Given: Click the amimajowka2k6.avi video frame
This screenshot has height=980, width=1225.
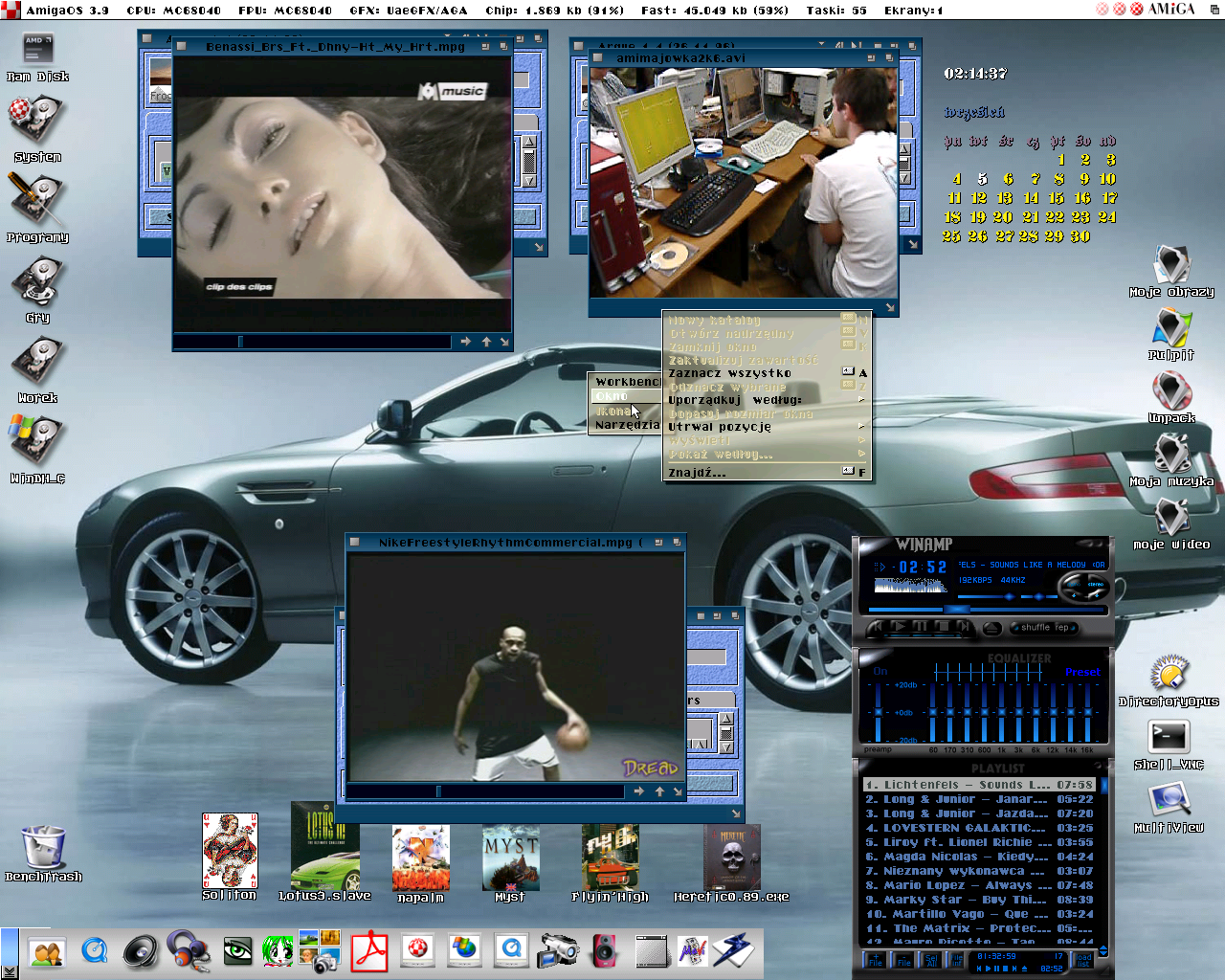Looking at the screenshot, I should pyautogui.click(x=743, y=182).
